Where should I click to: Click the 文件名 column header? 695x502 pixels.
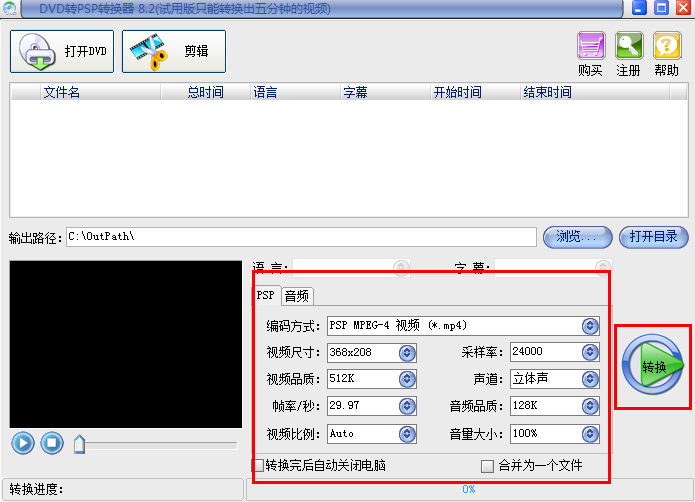pos(101,92)
